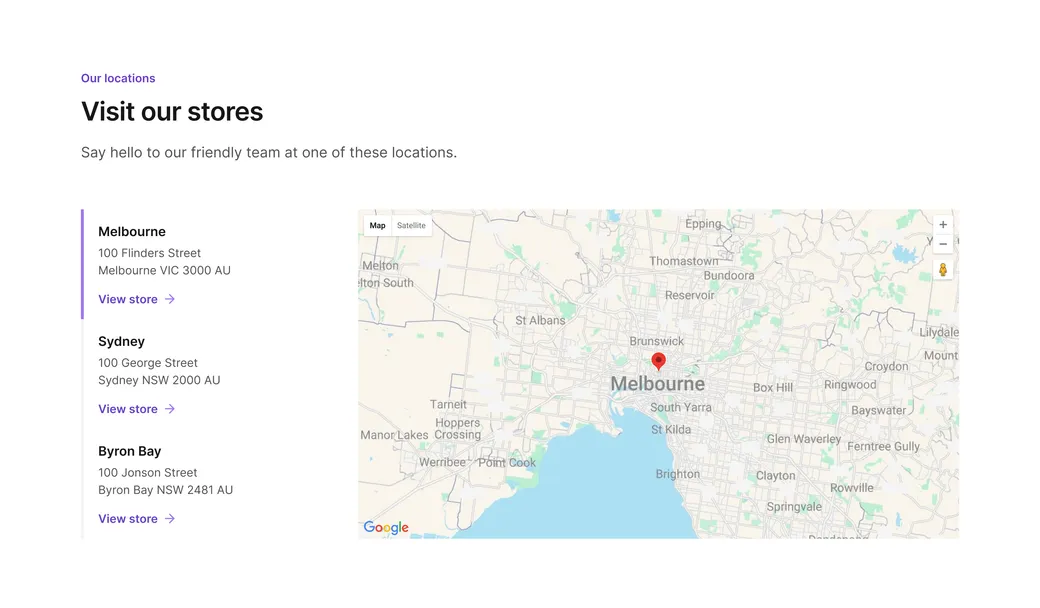Click the Google logo on the map
The image size is (1040, 608).
(386, 527)
